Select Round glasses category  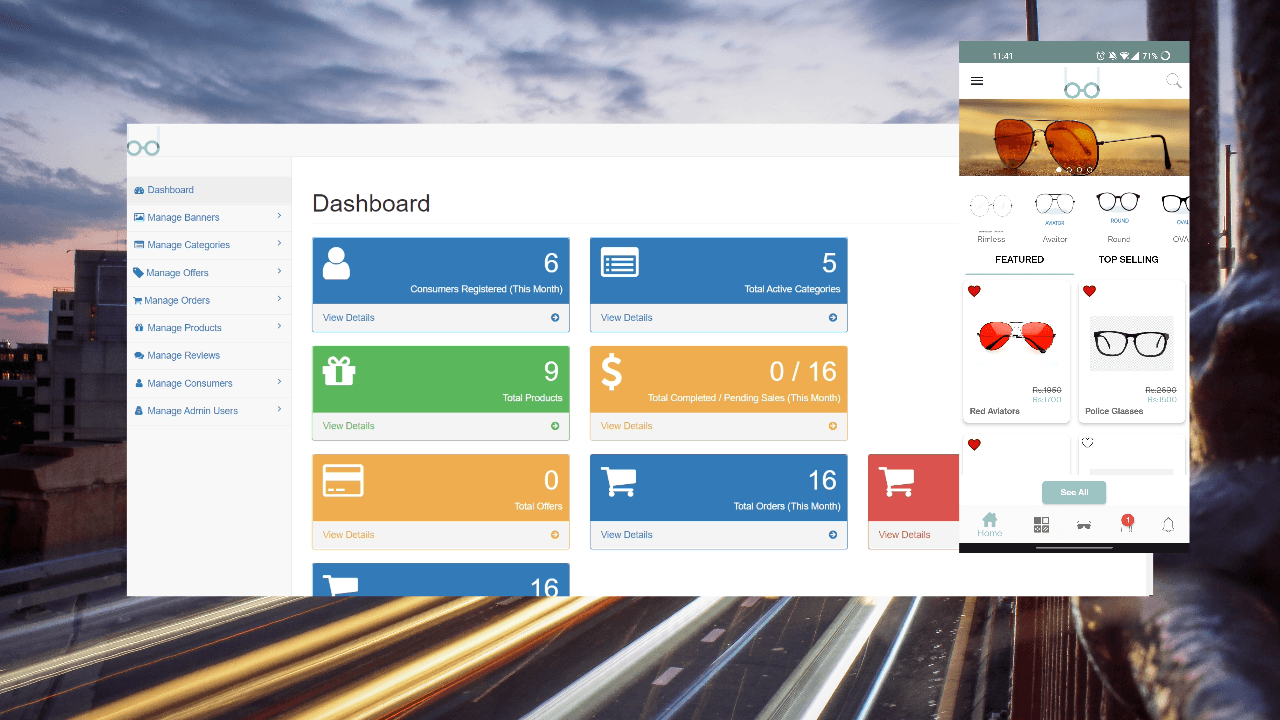(x=1119, y=217)
